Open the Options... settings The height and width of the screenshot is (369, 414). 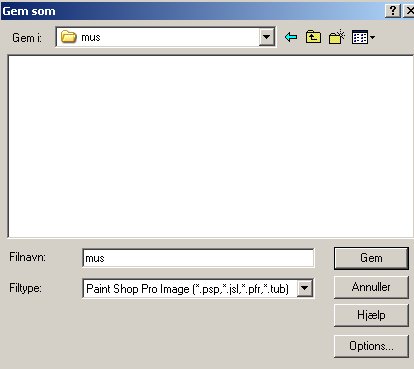[371, 346]
